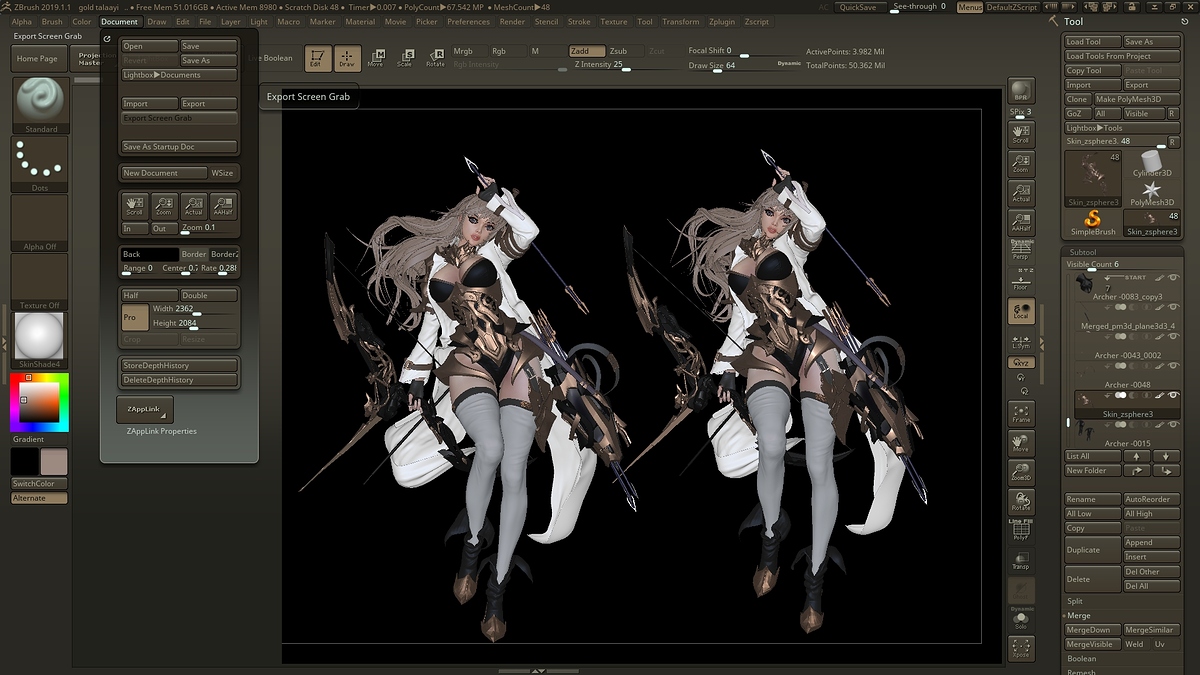
Task: Toggle the PolyF polyframe icon
Action: pyautogui.click(x=1020, y=531)
